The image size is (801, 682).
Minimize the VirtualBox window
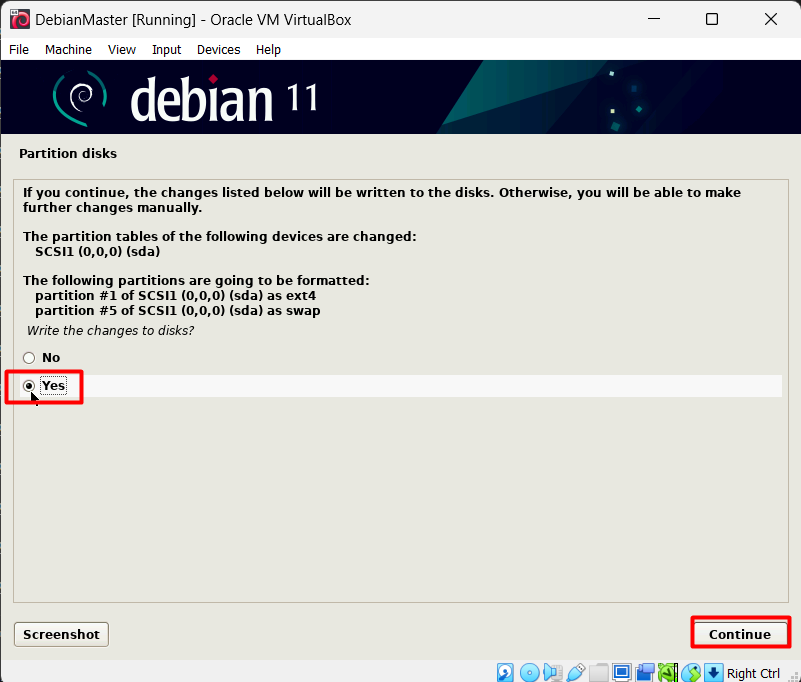pos(654,19)
